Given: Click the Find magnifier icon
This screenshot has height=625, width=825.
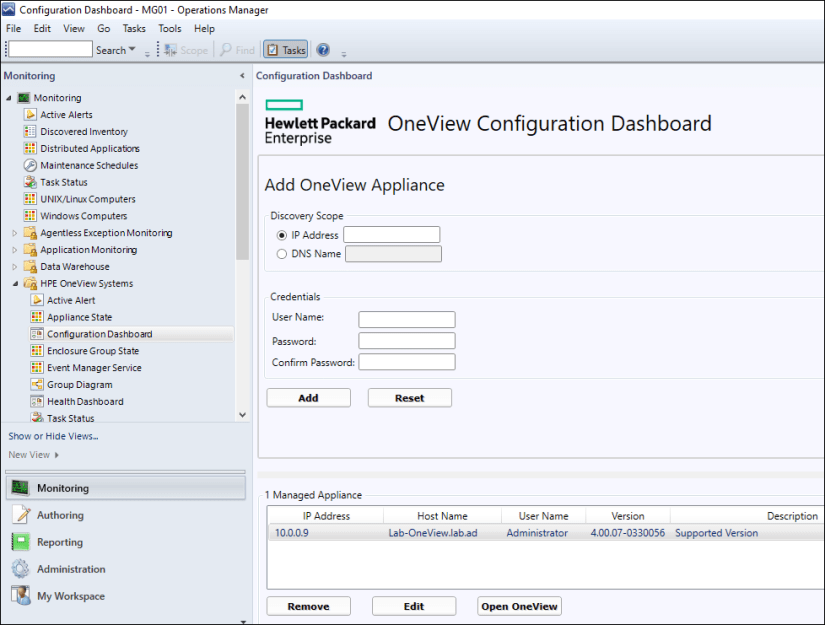Looking at the screenshot, I should [226, 50].
